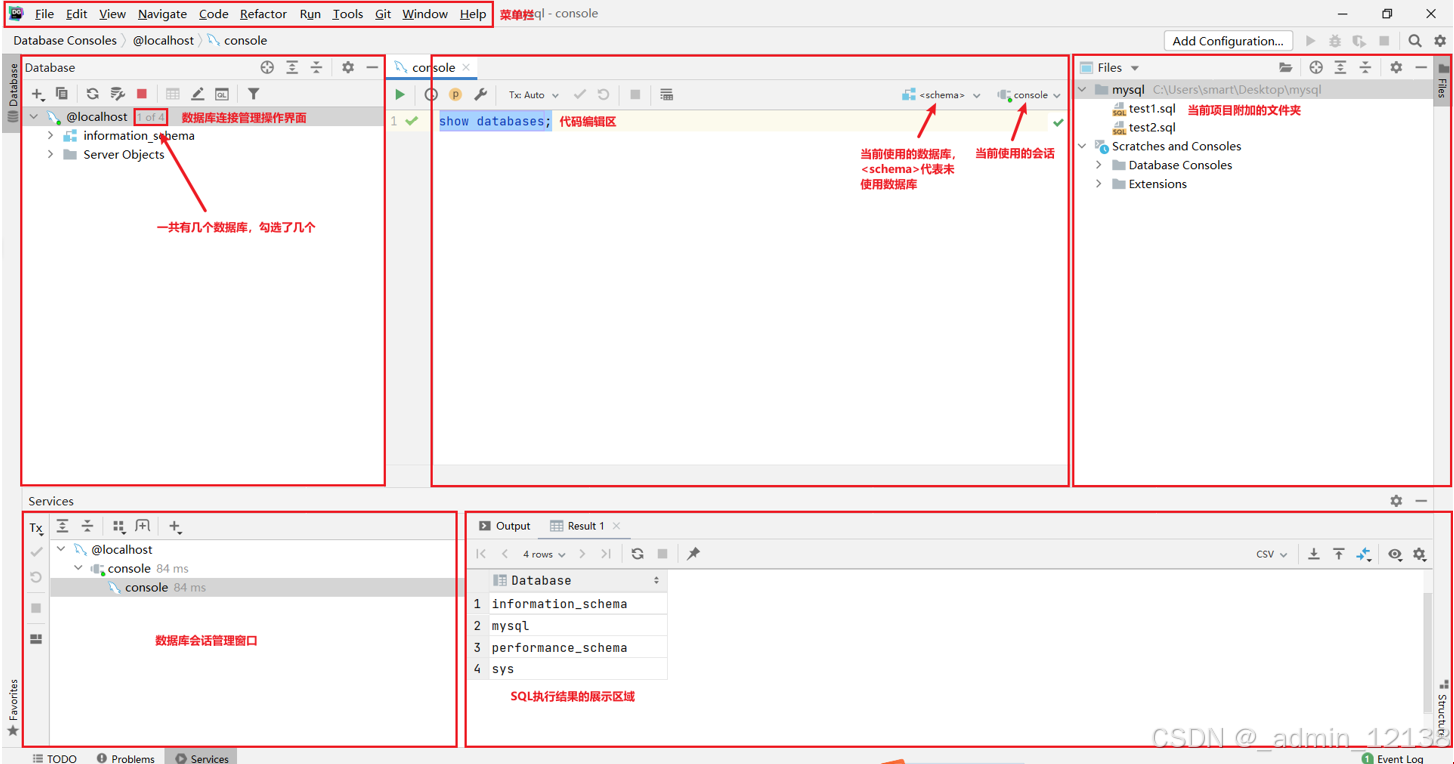Open the 4 rows page size dropdown

click(544, 554)
